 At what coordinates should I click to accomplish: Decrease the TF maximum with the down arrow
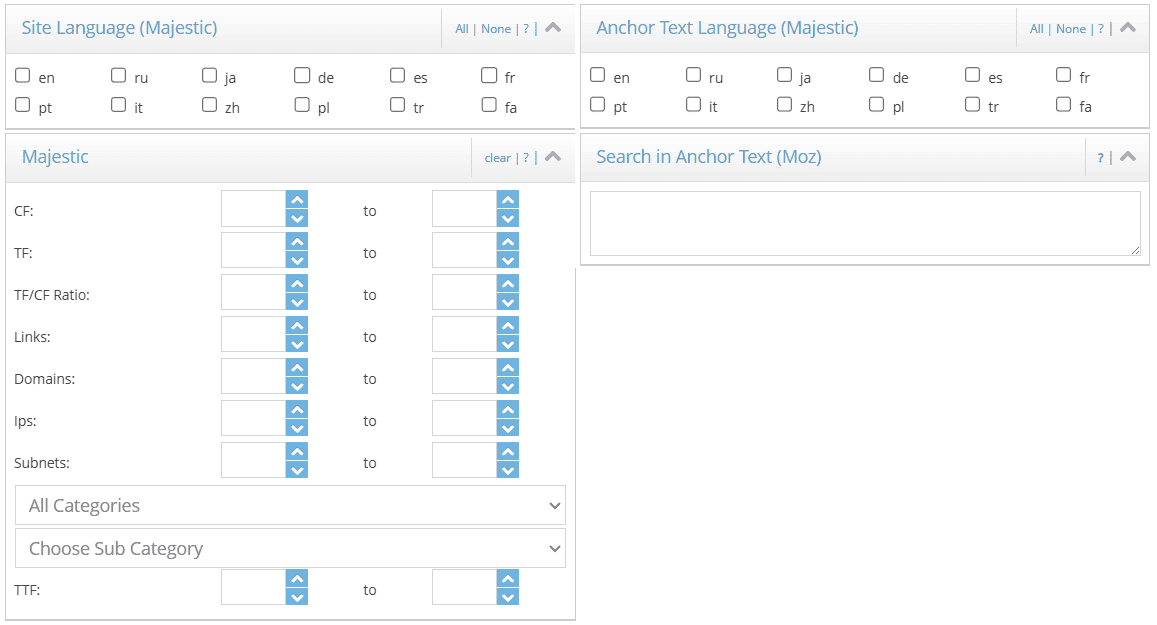click(x=509, y=258)
